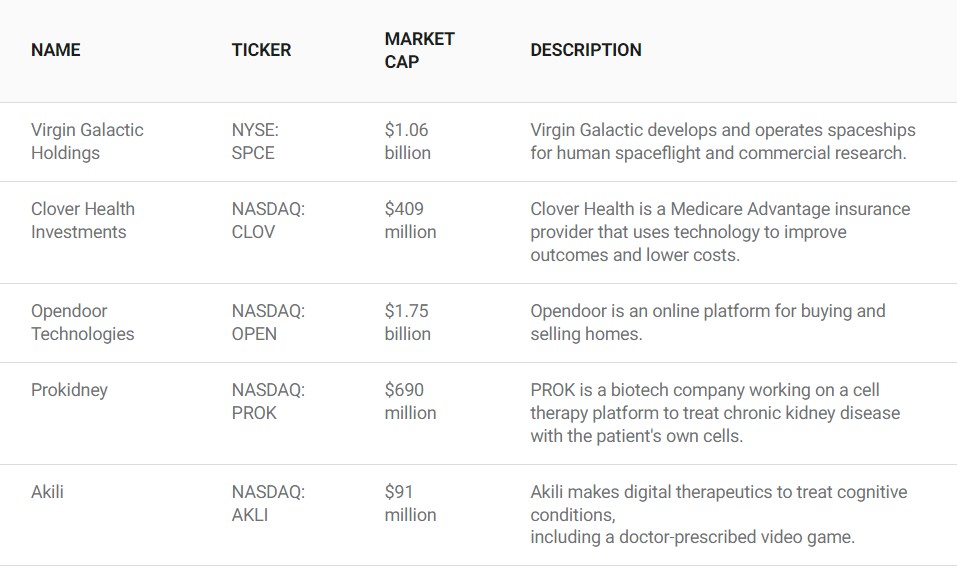This screenshot has height=569, width=957.
Task: Click the $690 million market cap value
Action: pos(410,401)
